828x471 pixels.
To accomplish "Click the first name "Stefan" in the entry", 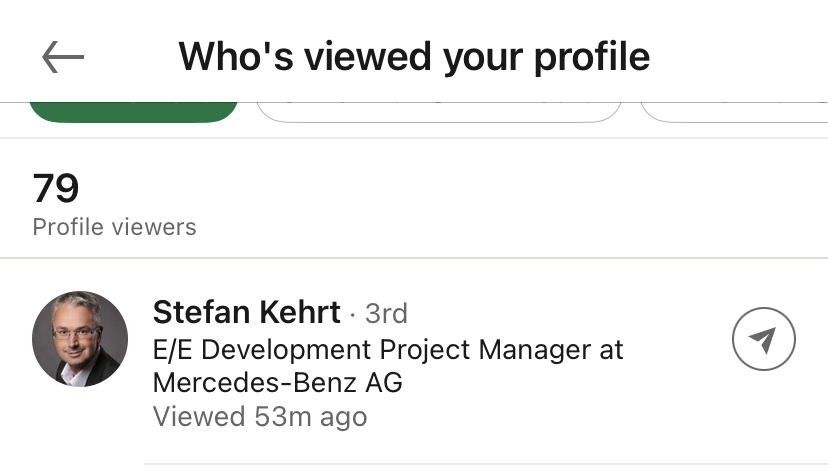I will point(199,313).
